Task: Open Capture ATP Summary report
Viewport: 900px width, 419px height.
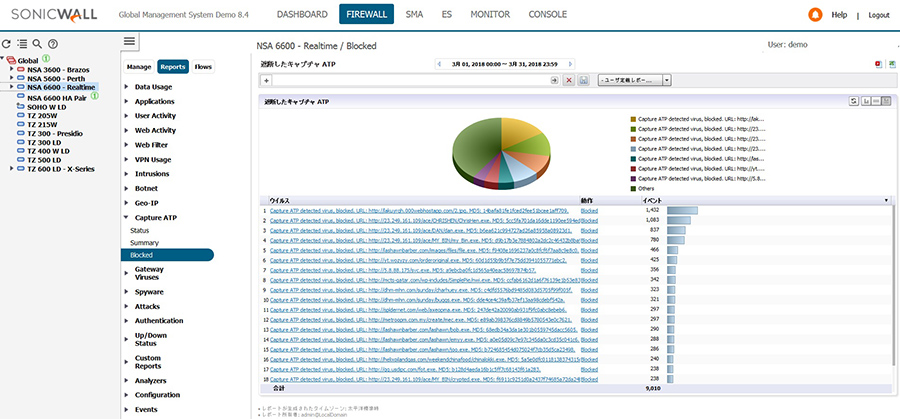Action: (x=144, y=243)
